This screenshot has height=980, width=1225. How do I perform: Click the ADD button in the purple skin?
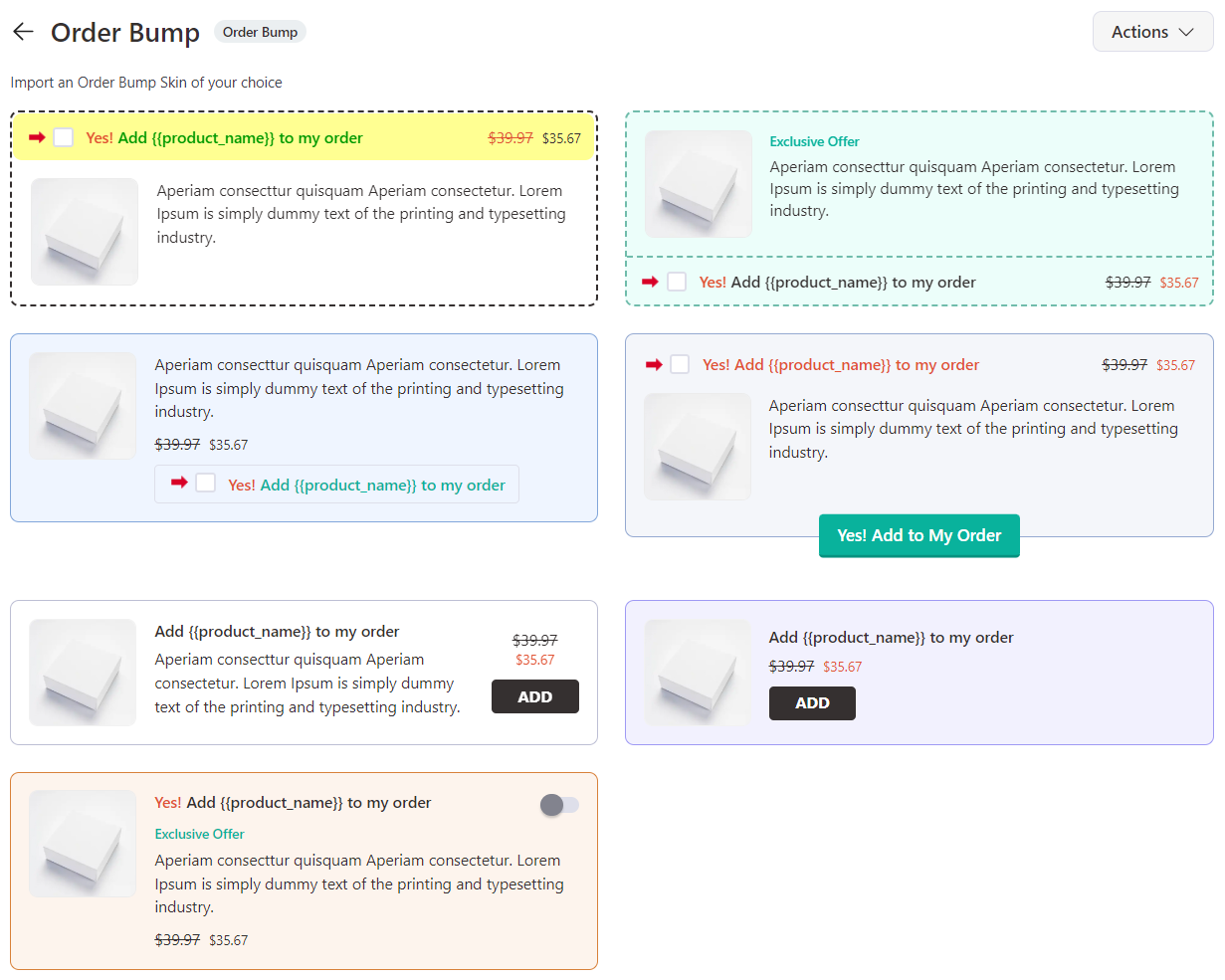coord(812,703)
